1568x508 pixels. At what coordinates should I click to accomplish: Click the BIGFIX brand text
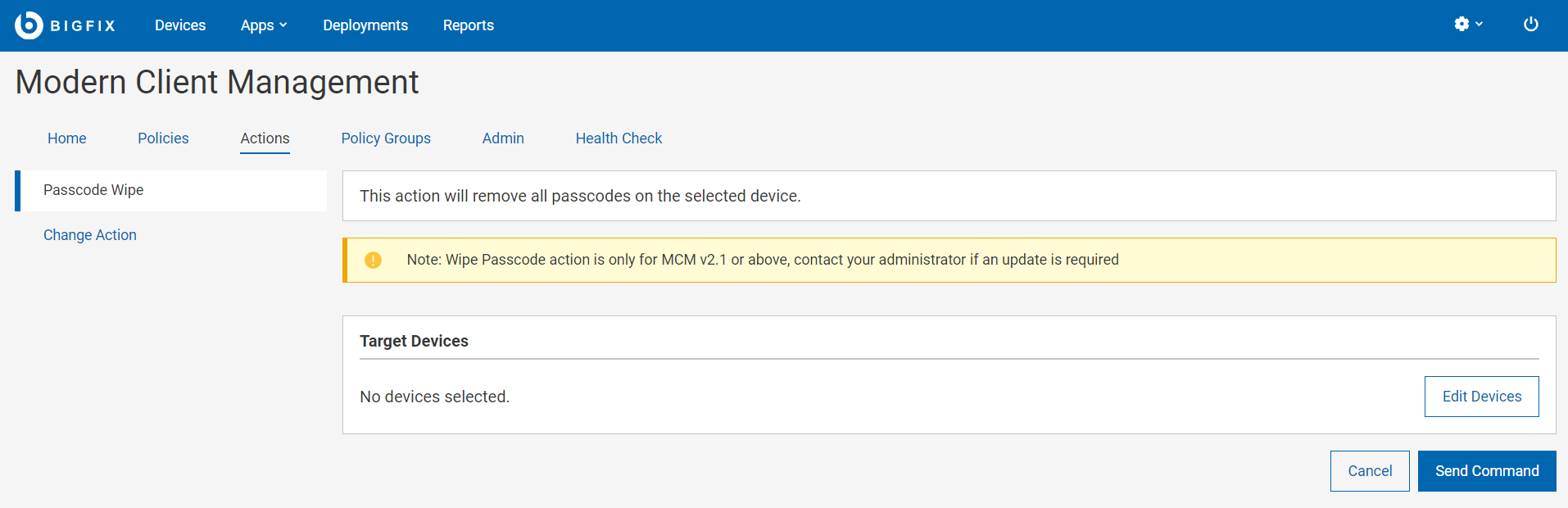[x=83, y=26]
